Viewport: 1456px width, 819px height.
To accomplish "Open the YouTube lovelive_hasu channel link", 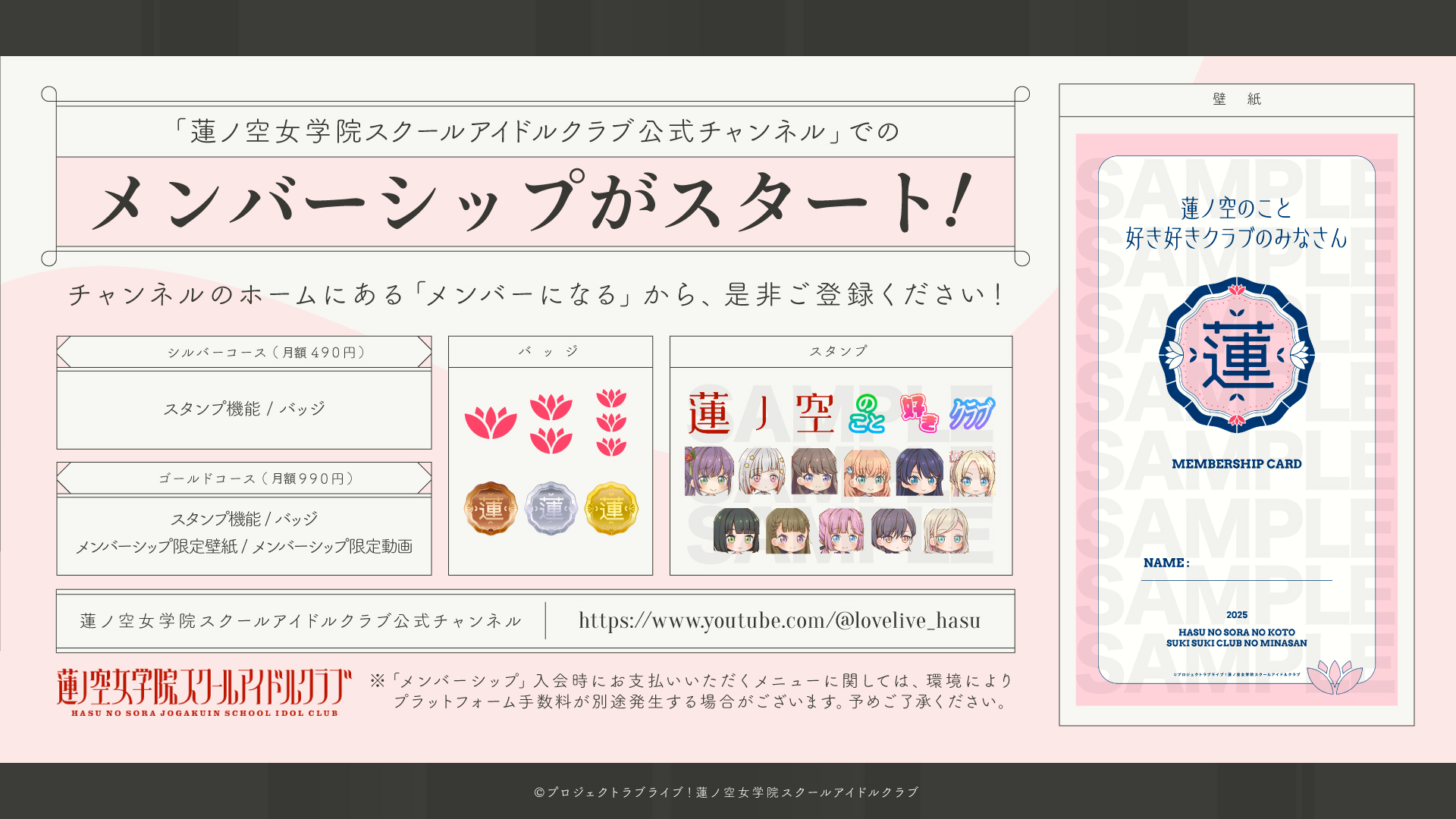I will tap(780, 620).
